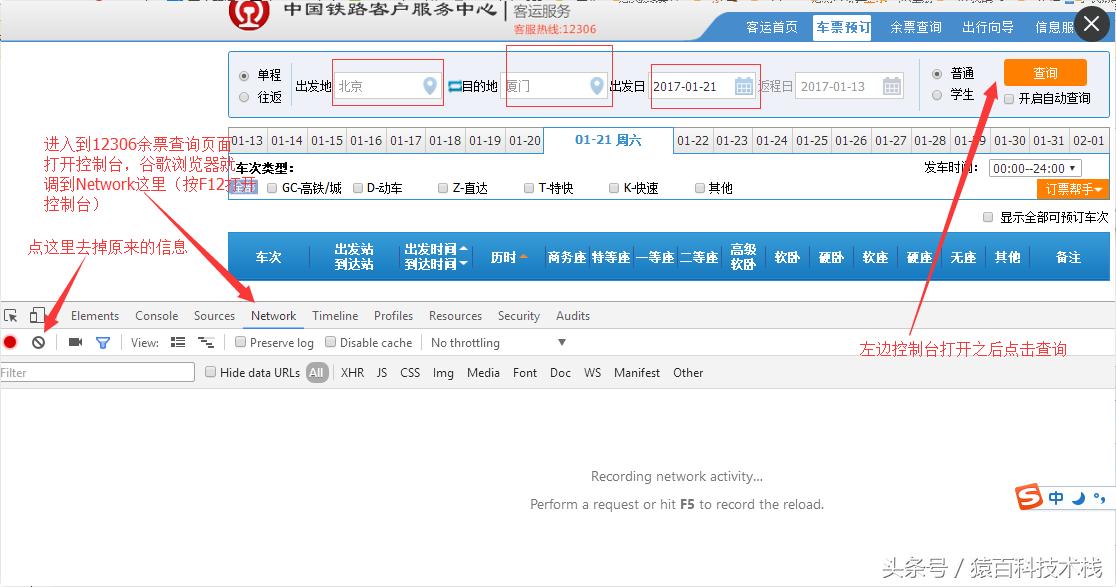This screenshot has height=587, width=1116.
Task: Click the orange 查询 search button
Action: point(1045,73)
